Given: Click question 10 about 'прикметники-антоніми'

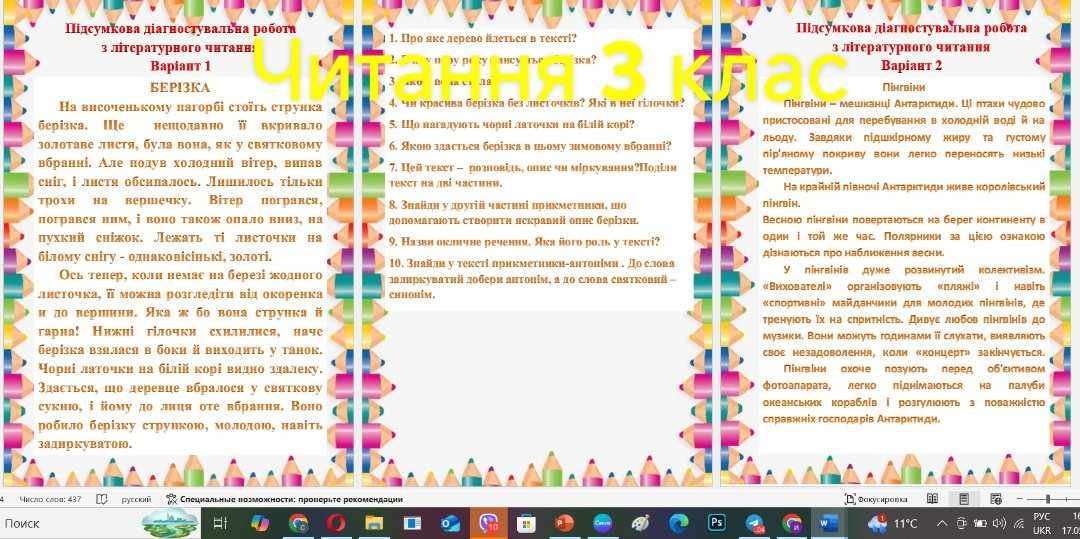Looking at the screenshot, I should [x=532, y=279].
